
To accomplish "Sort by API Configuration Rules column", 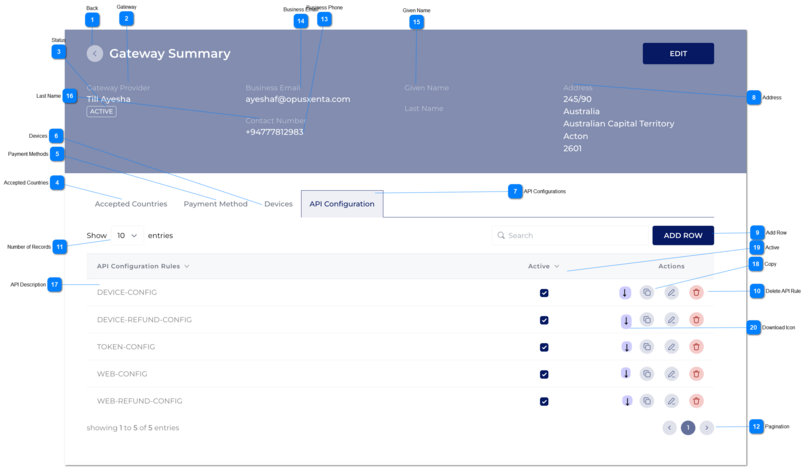I will tap(143, 266).
